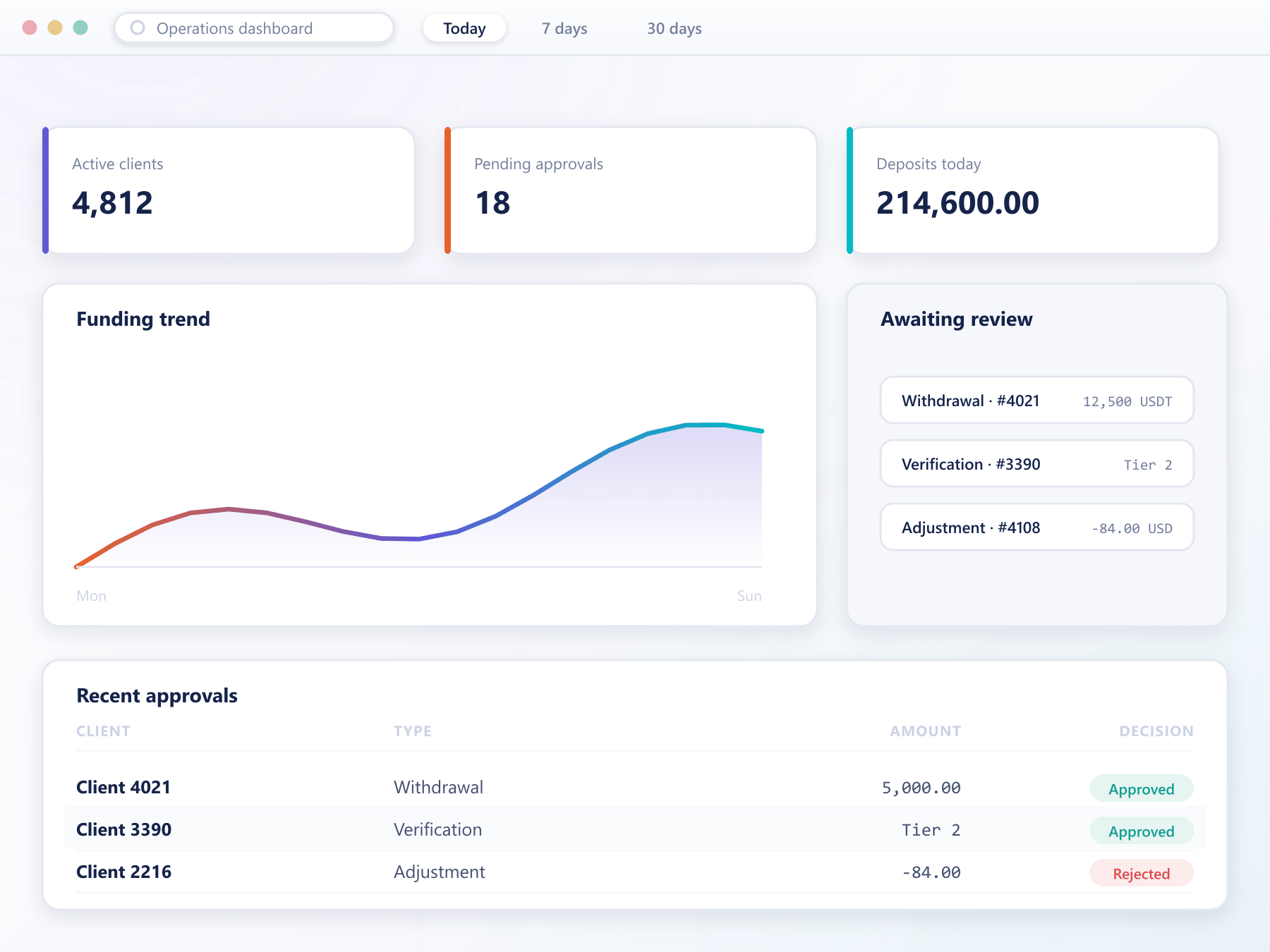Click the Sun axis label
This screenshot has width=1270, height=952.
click(749, 596)
